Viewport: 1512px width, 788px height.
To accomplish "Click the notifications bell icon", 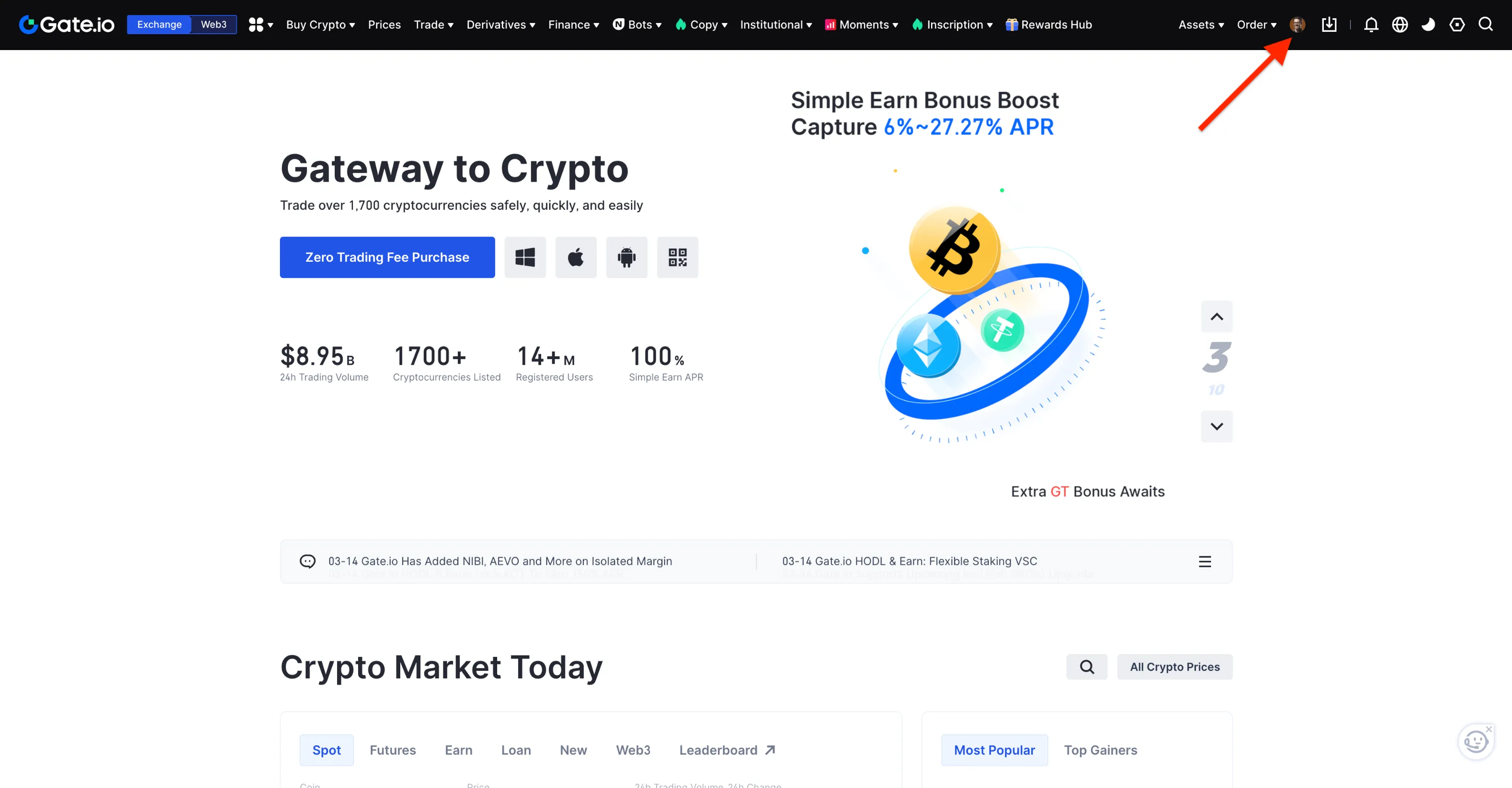I will (x=1371, y=24).
